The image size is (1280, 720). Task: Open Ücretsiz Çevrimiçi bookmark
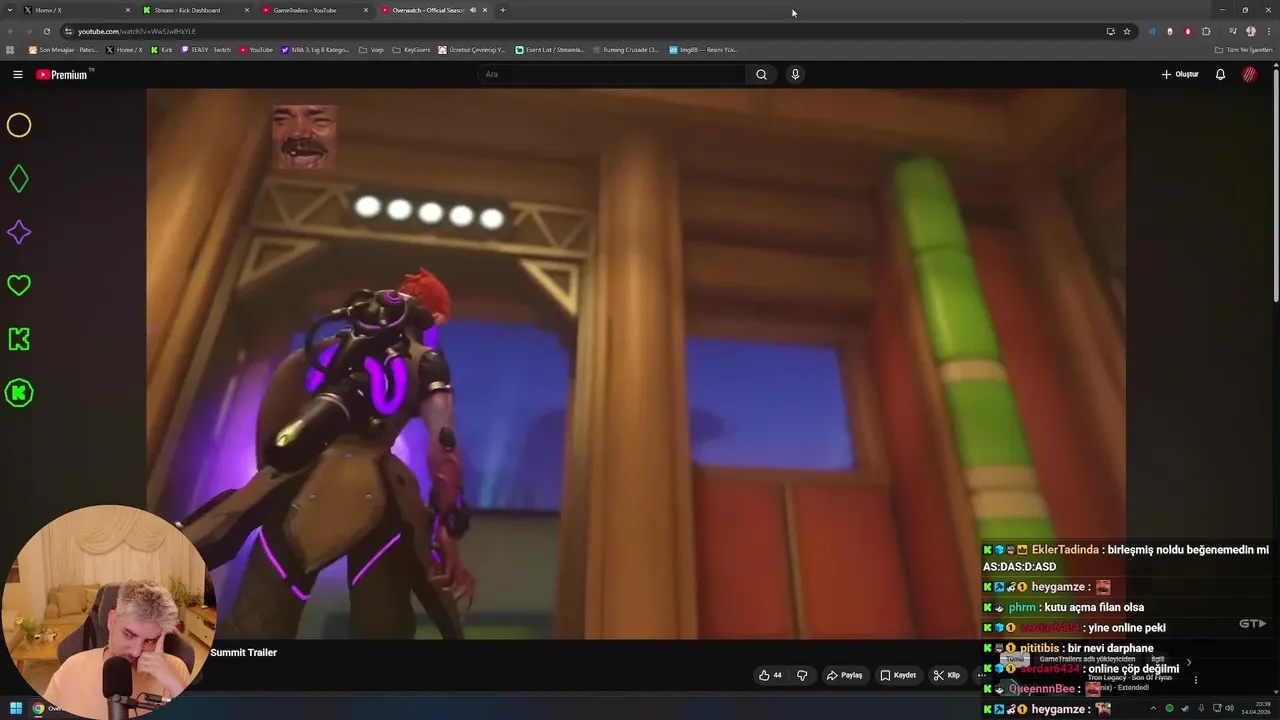click(472, 49)
